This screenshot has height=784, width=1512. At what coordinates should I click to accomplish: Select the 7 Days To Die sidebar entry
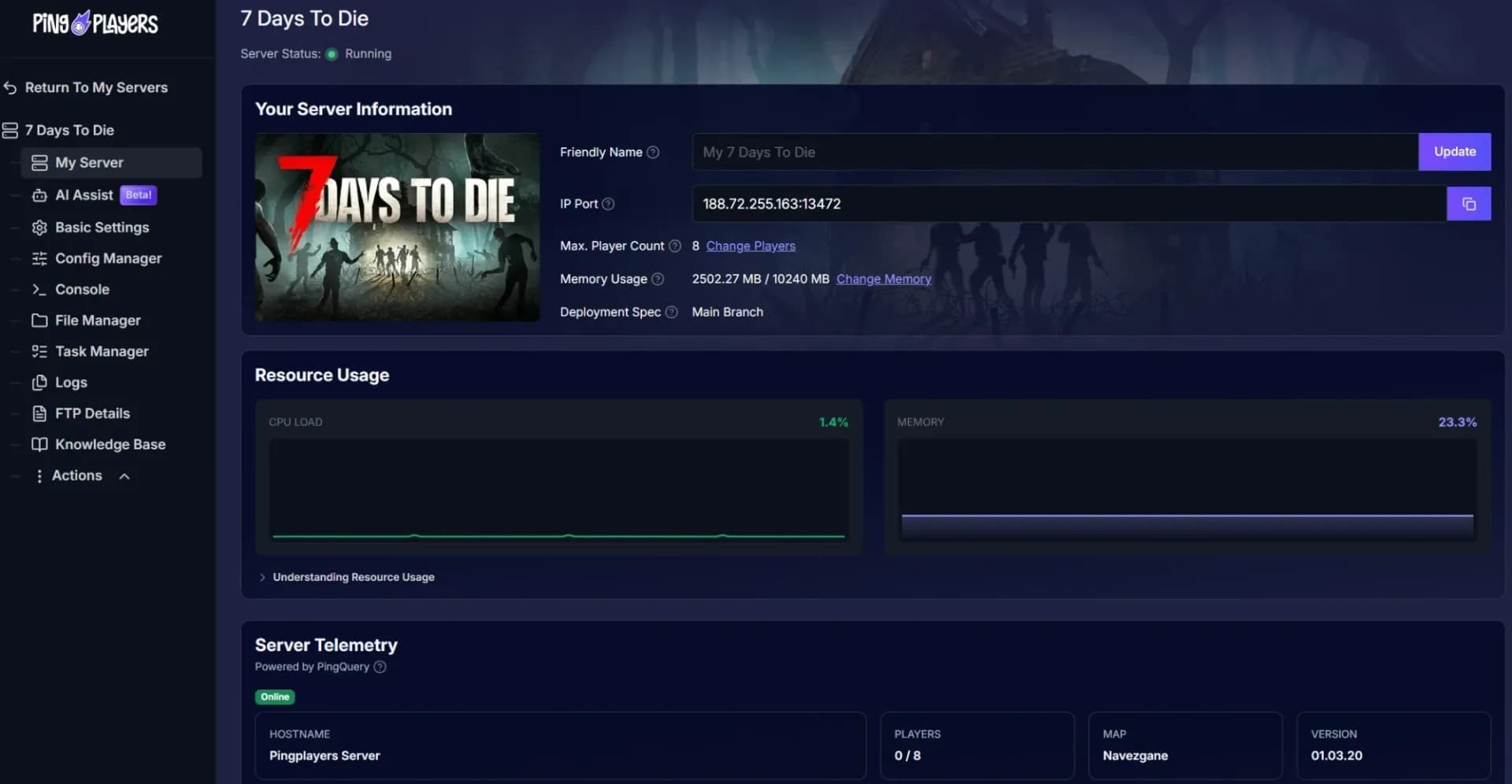pos(69,130)
